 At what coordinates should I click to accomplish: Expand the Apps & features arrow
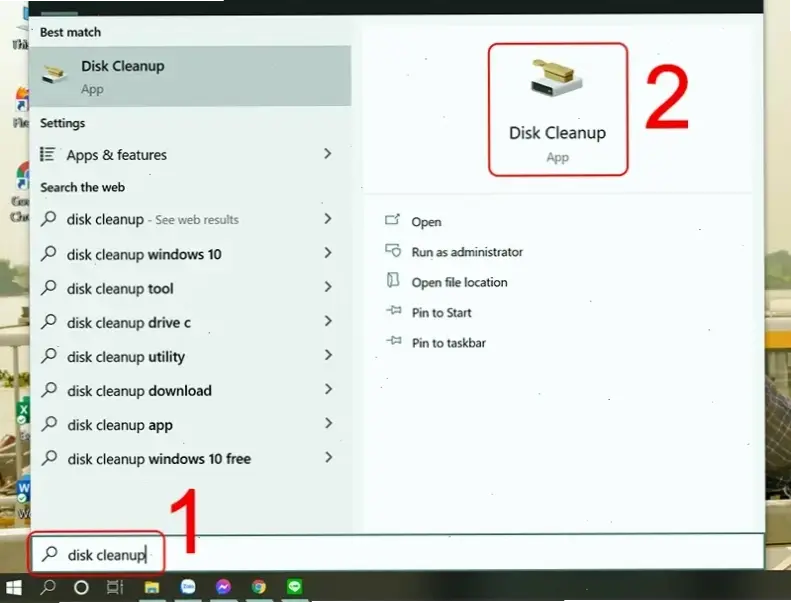327,154
